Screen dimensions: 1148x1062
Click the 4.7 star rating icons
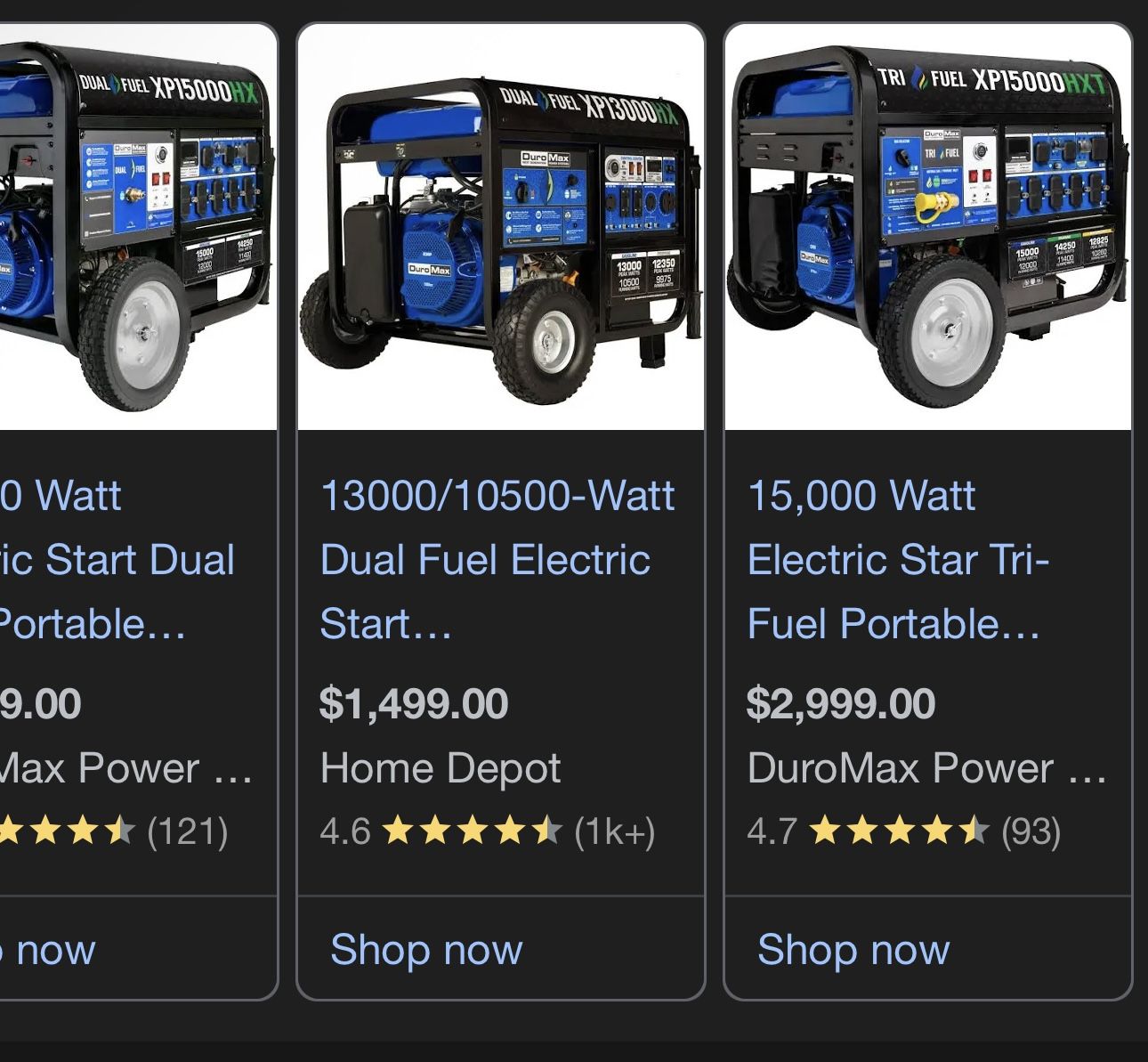tap(900, 831)
